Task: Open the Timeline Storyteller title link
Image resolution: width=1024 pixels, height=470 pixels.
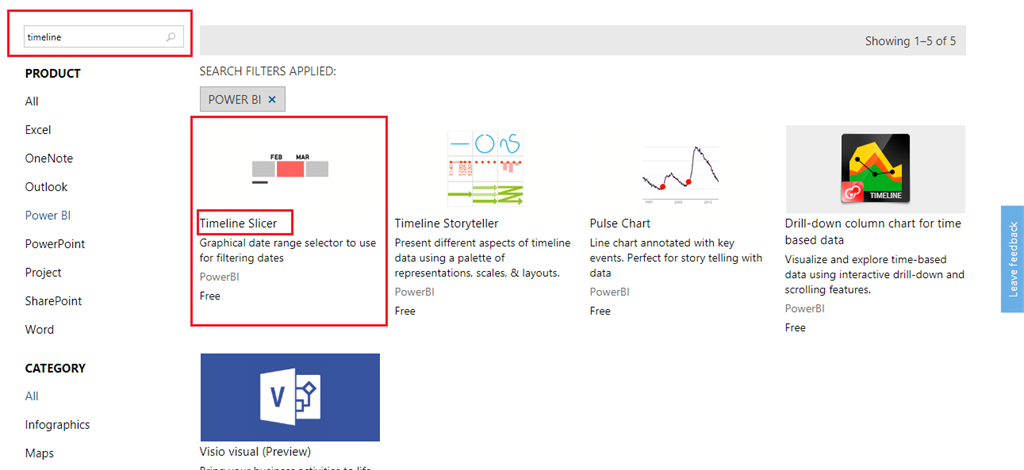Action: click(446, 223)
